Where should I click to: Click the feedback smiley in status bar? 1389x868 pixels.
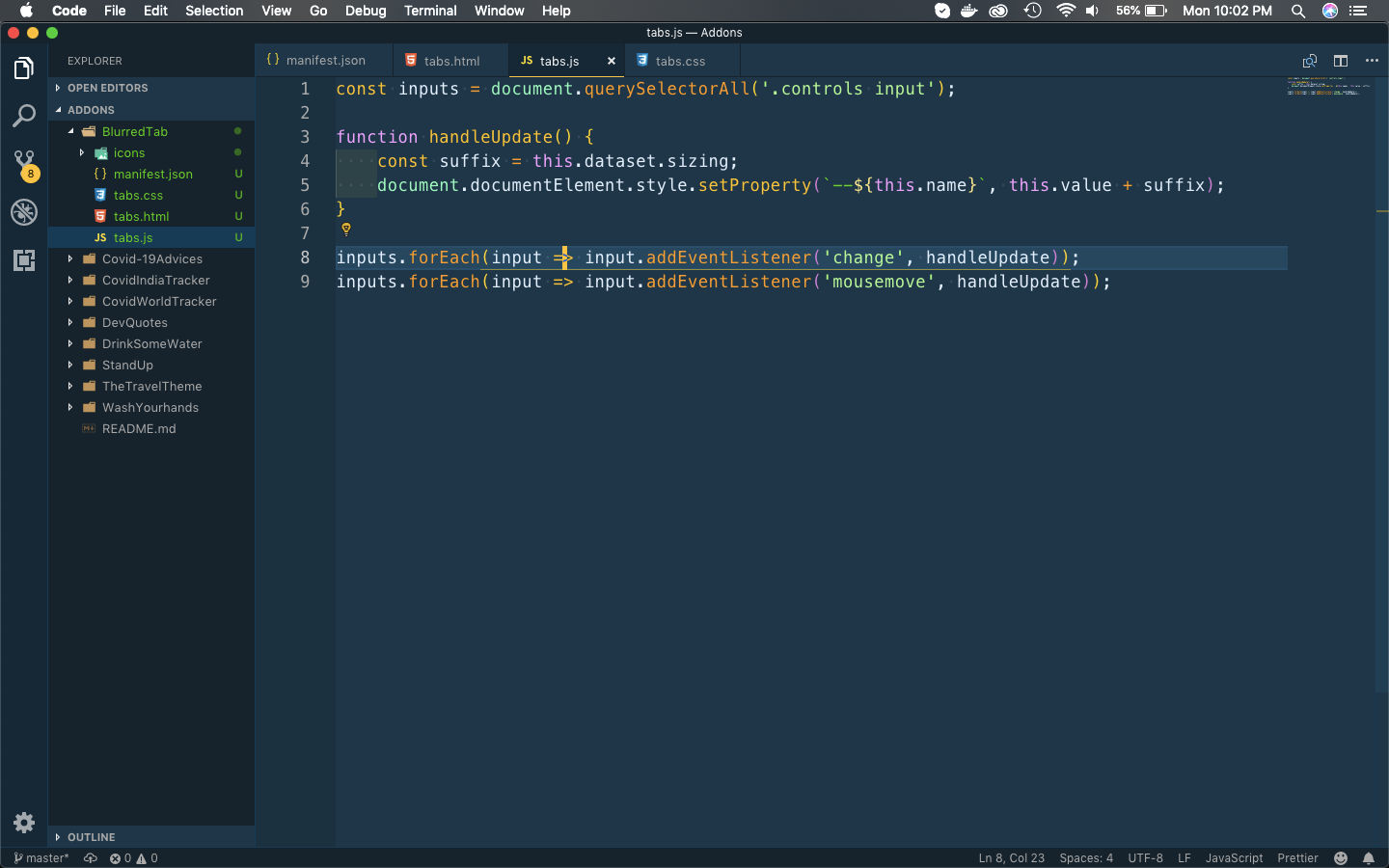[1341, 858]
